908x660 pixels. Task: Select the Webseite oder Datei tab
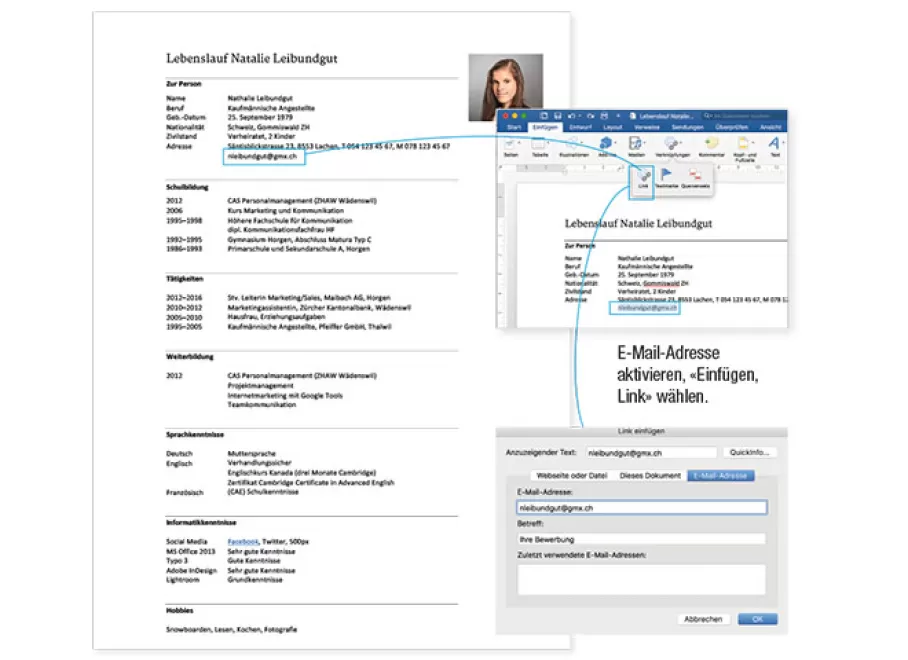[572, 476]
